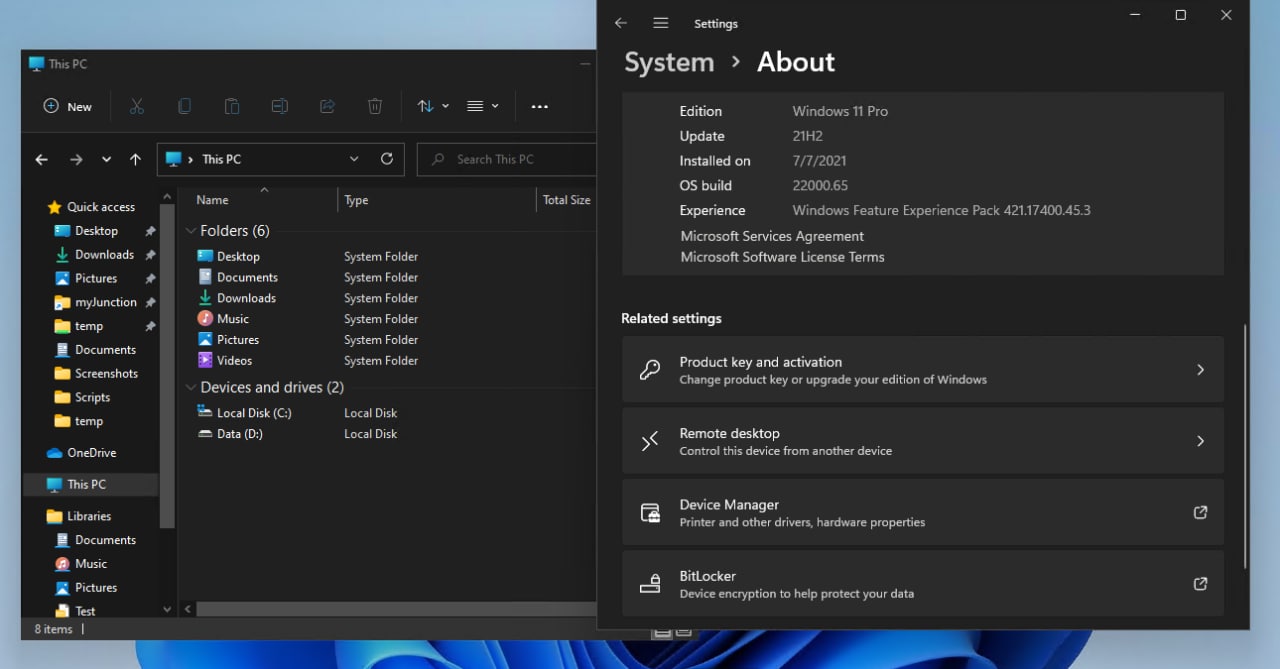Click the Copy icon in Explorer toolbar
The width and height of the screenshot is (1280, 669).
pos(184,106)
